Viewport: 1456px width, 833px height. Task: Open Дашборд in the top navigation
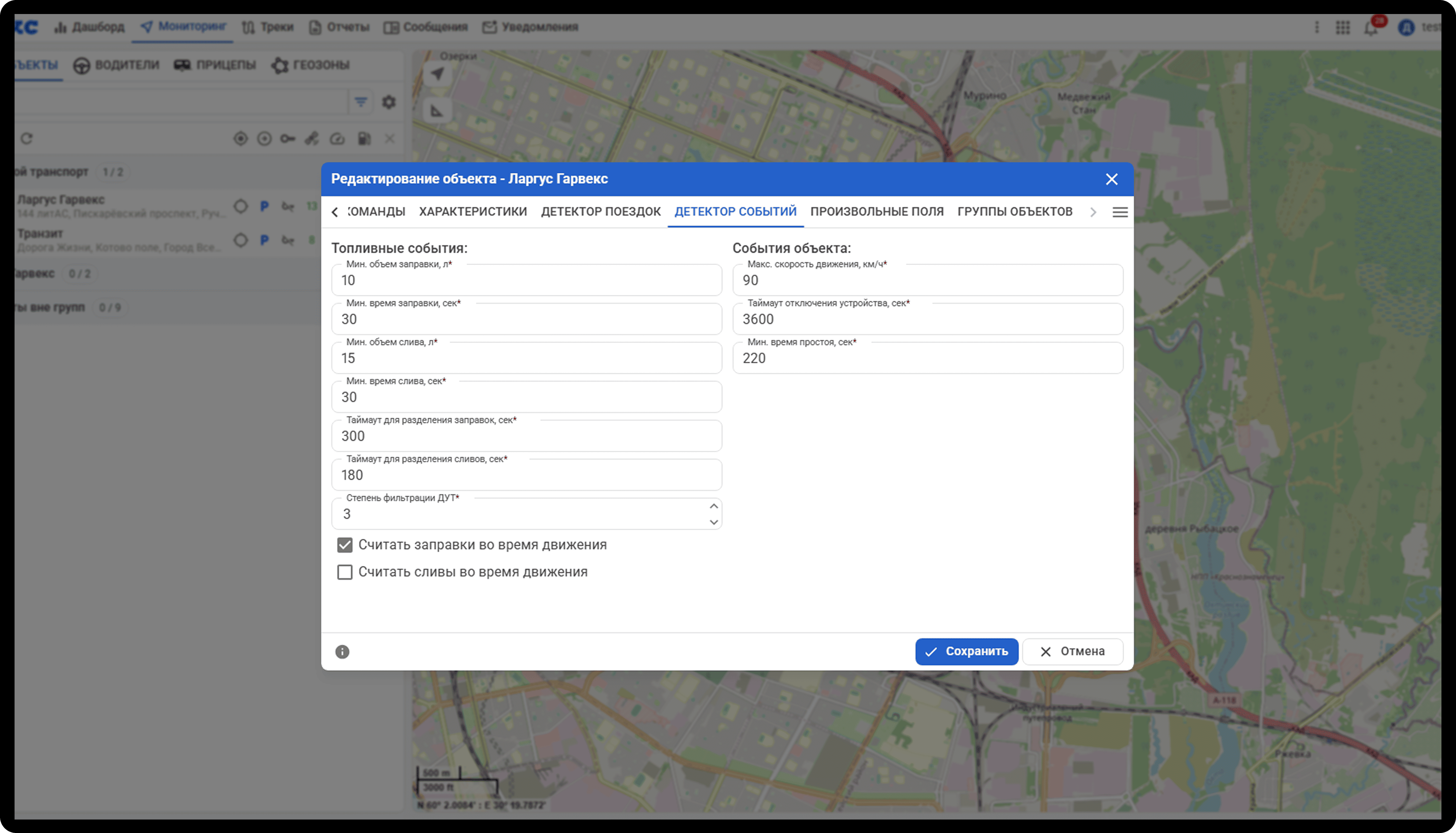tap(90, 27)
